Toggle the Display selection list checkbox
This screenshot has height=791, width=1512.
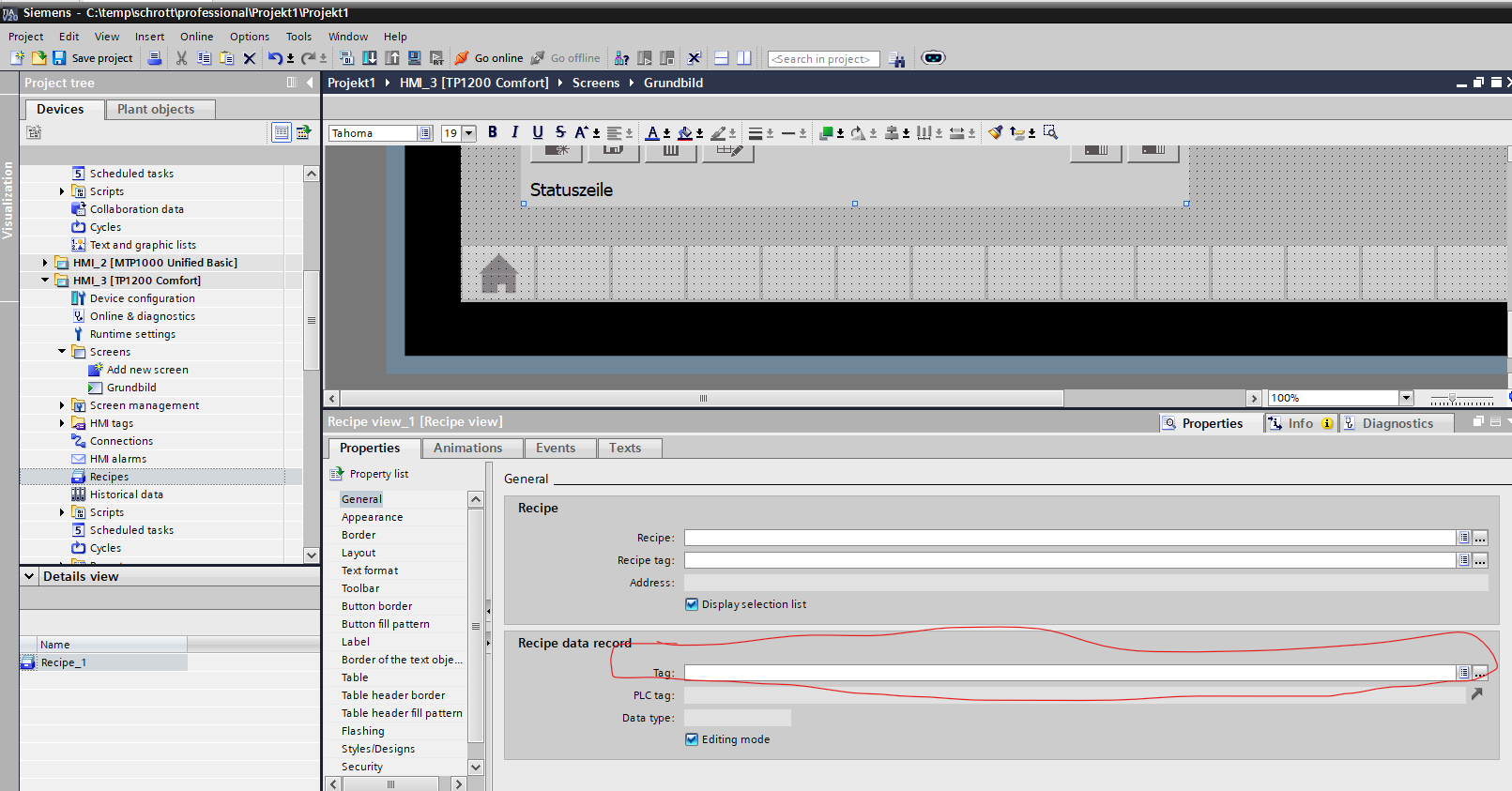pyautogui.click(x=692, y=604)
